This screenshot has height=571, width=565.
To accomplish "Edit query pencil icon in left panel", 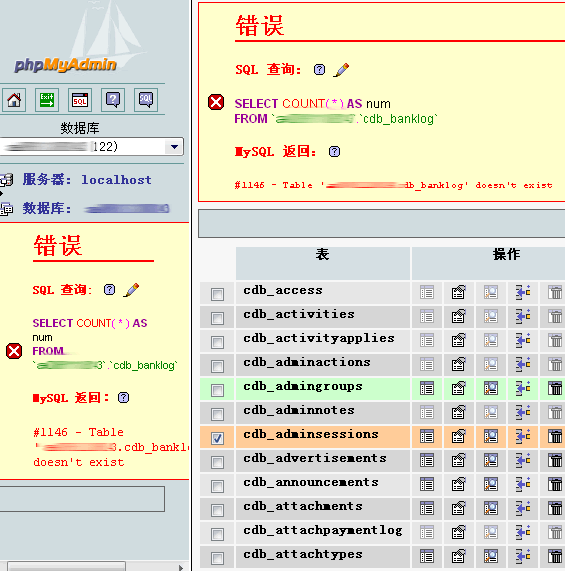I will [x=131, y=290].
